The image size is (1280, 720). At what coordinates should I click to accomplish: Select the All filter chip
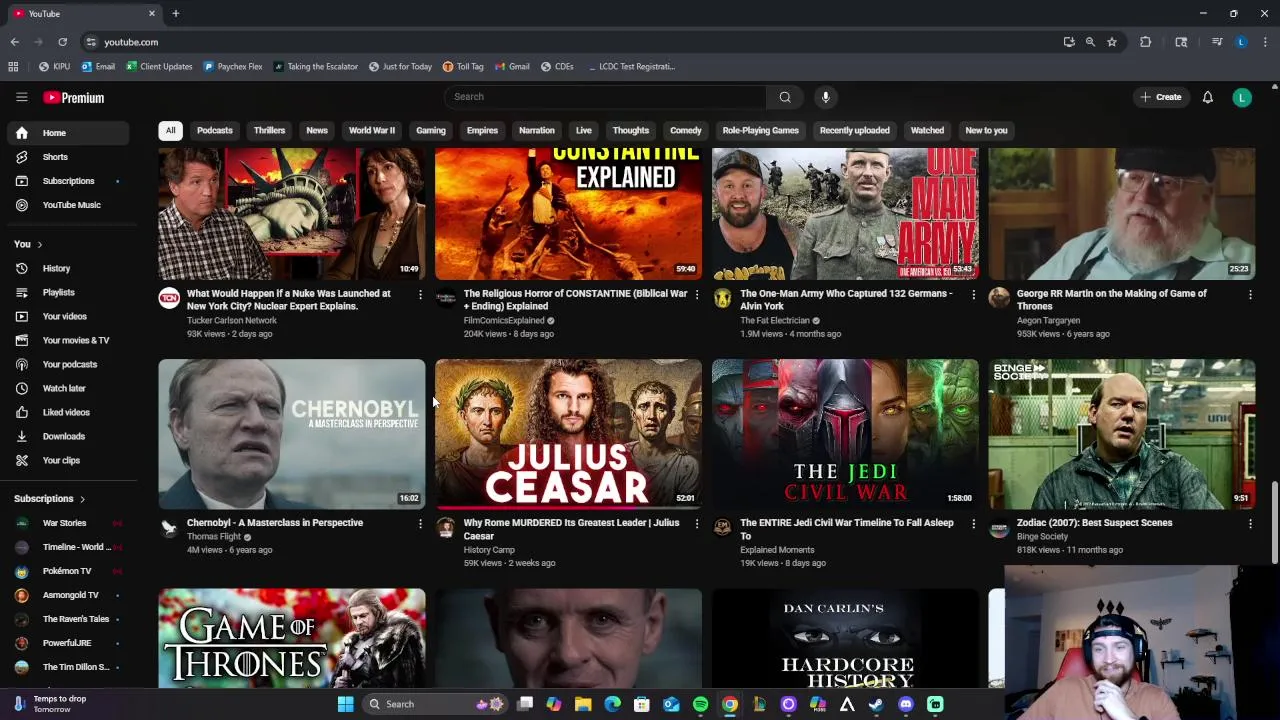[170, 130]
